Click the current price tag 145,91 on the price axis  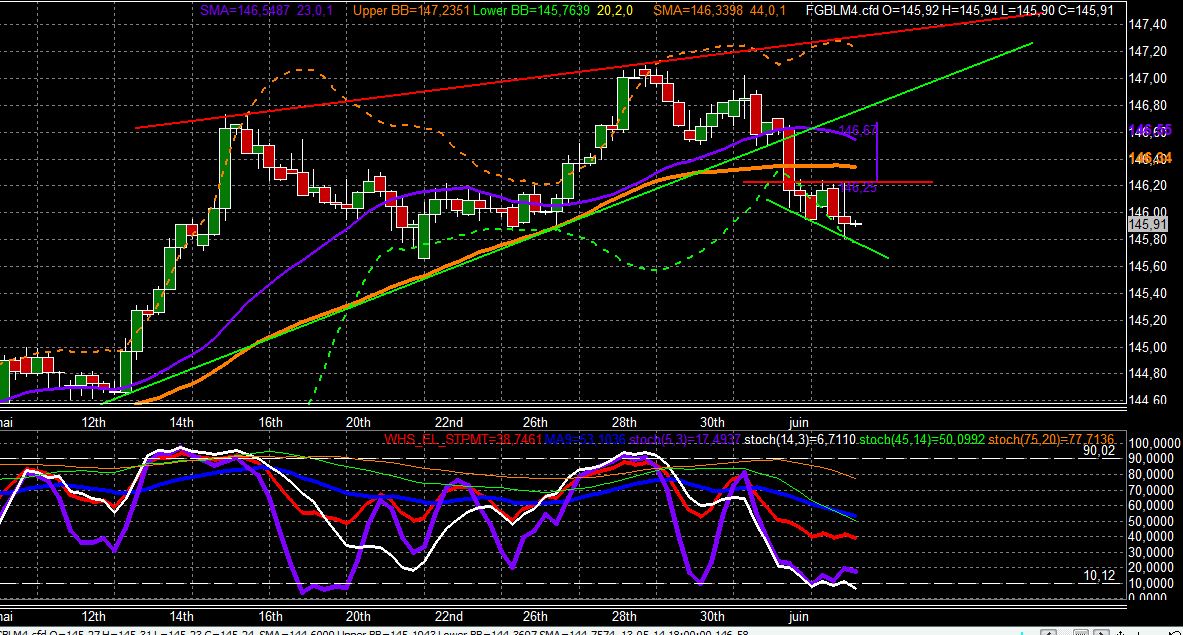tap(1148, 224)
